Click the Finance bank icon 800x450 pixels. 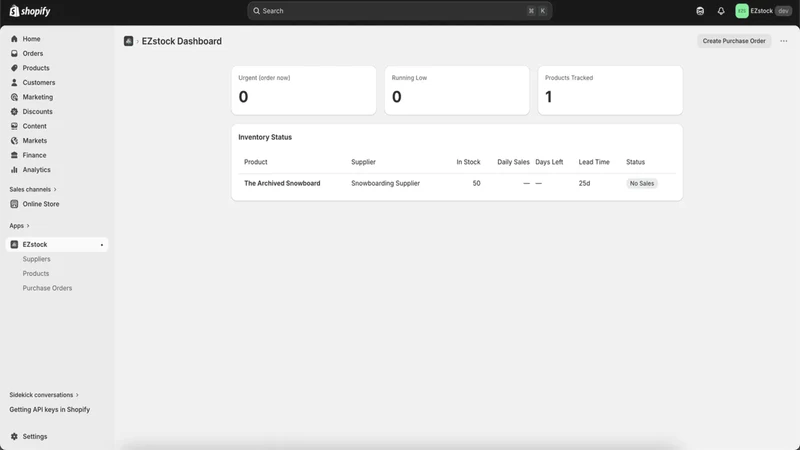coord(14,155)
